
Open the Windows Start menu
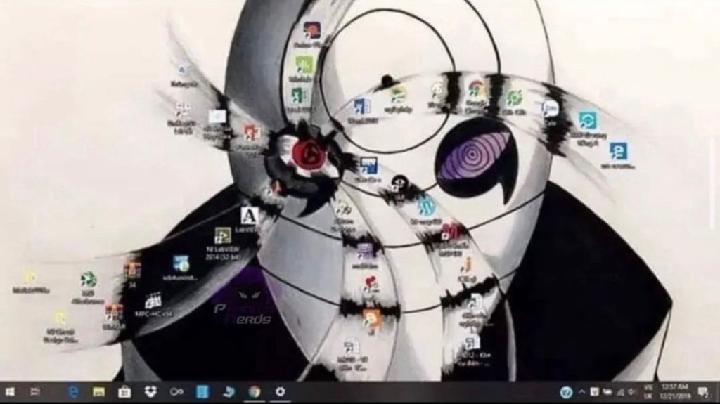(10, 392)
